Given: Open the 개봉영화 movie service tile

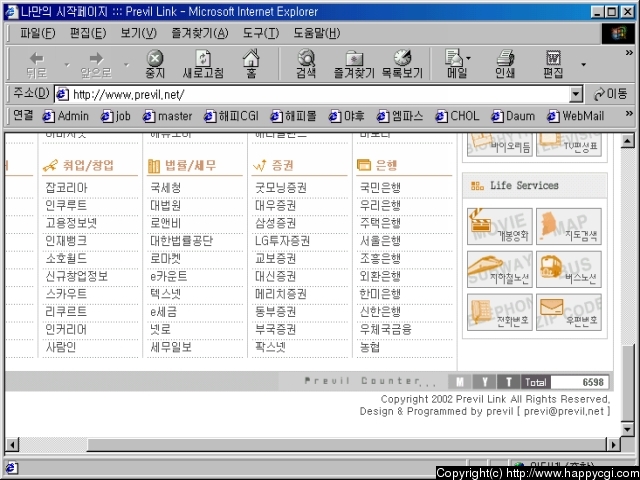Looking at the screenshot, I should 500,227.
